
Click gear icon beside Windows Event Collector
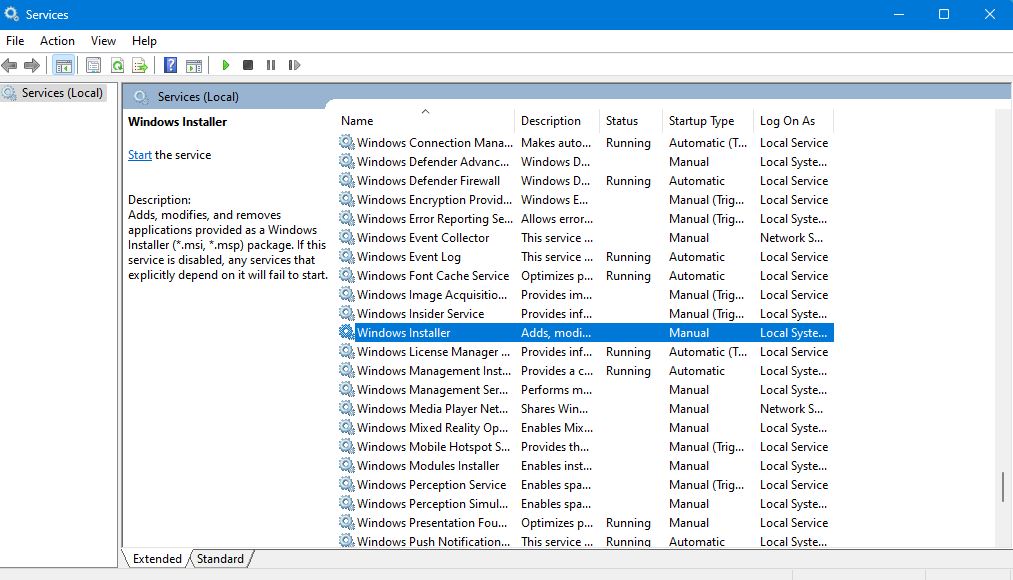347,237
